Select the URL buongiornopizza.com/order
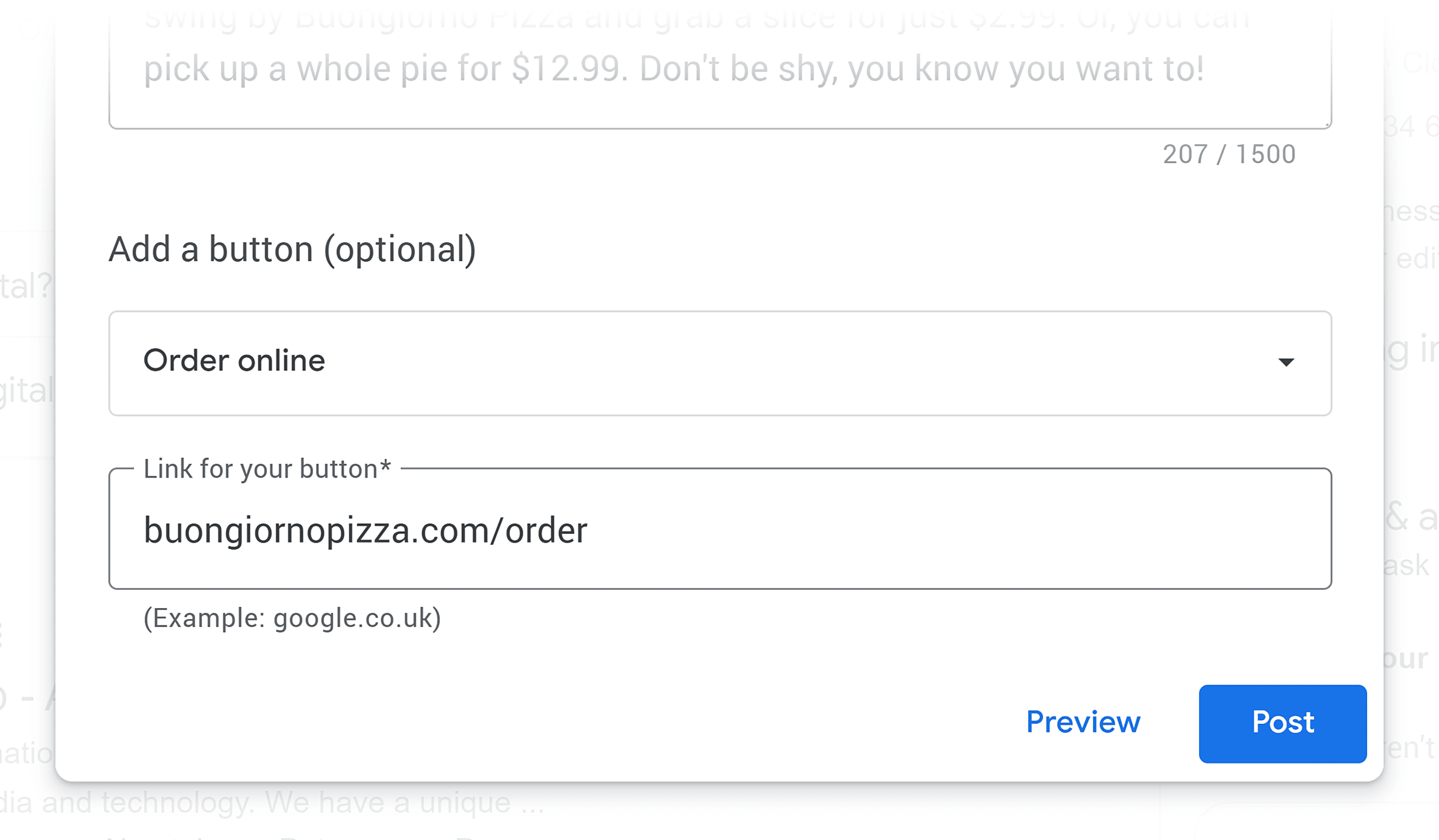The width and height of the screenshot is (1439, 840). (365, 530)
